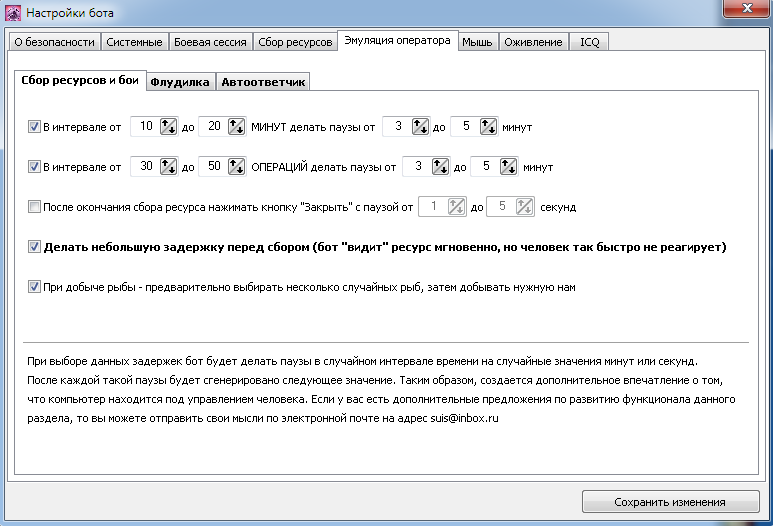
Task: Toggle the 'При добыче рыбы' checkbox
Action: pyautogui.click(x=34, y=286)
